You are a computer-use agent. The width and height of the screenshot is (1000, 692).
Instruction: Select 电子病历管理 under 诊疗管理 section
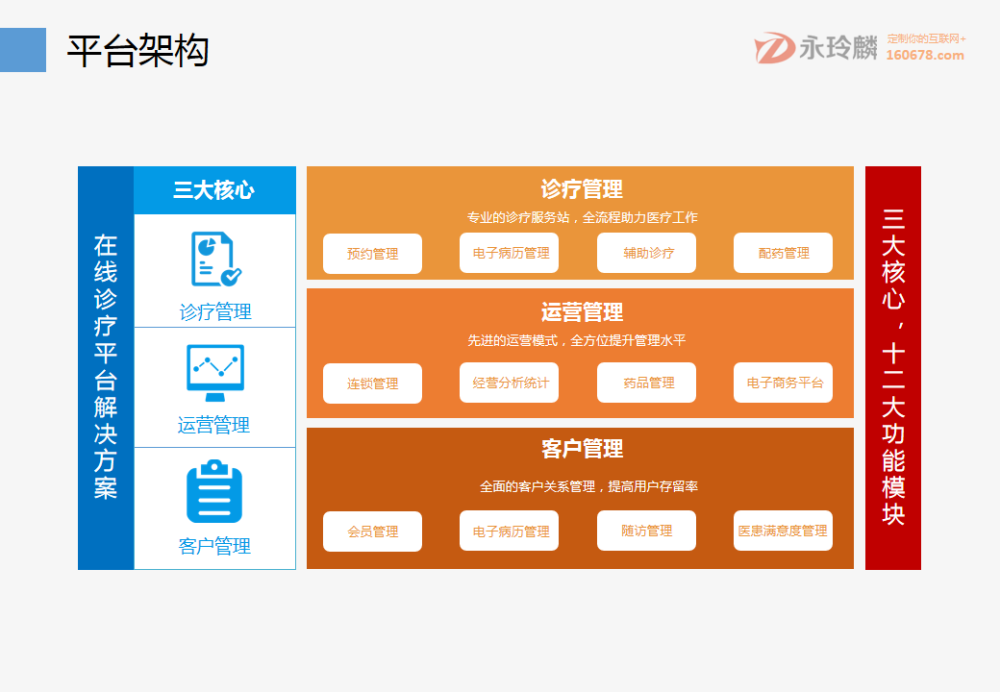pyautogui.click(x=510, y=253)
